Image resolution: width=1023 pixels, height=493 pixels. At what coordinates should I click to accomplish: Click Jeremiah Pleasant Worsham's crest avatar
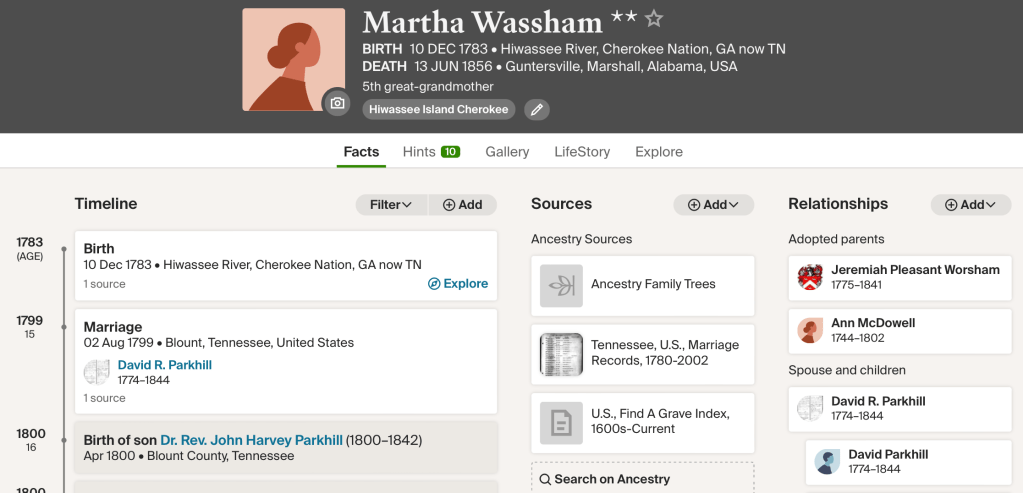click(810, 277)
